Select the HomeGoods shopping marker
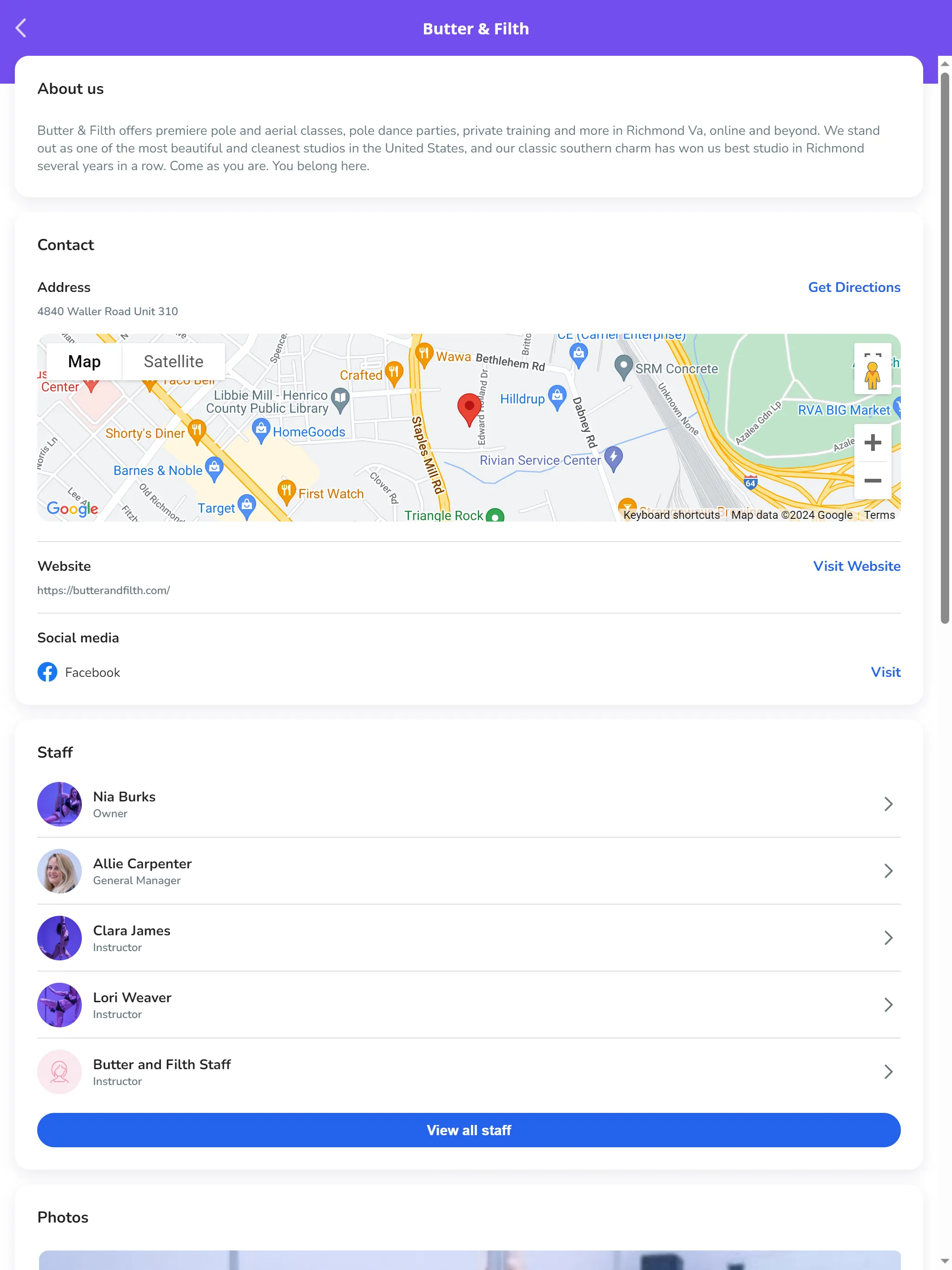The height and width of the screenshot is (1270, 952). click(261, 431)
